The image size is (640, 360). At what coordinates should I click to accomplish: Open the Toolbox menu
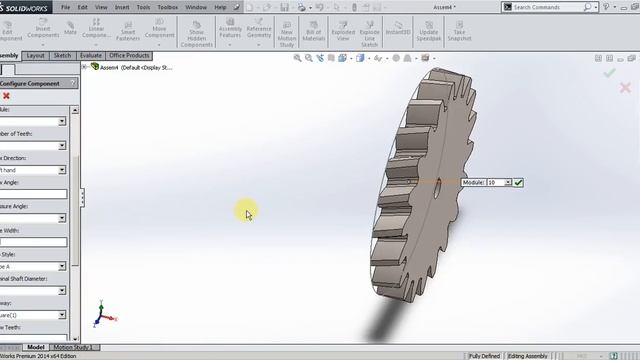(x=167, y=7)
